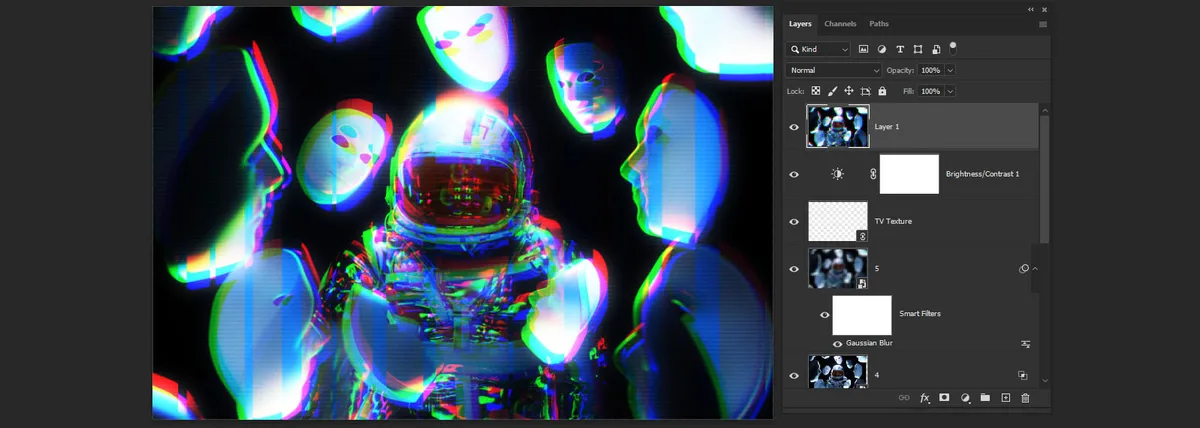Add a layer style with fx icon
Image resolution: width=1200 pixels, height=428 pixels.
click(x=925, y=398)
